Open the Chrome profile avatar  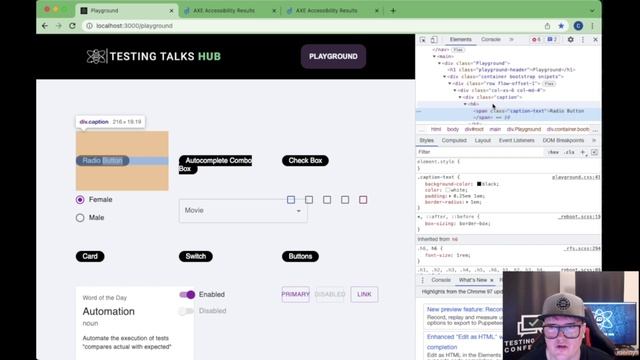click(578, 26)
